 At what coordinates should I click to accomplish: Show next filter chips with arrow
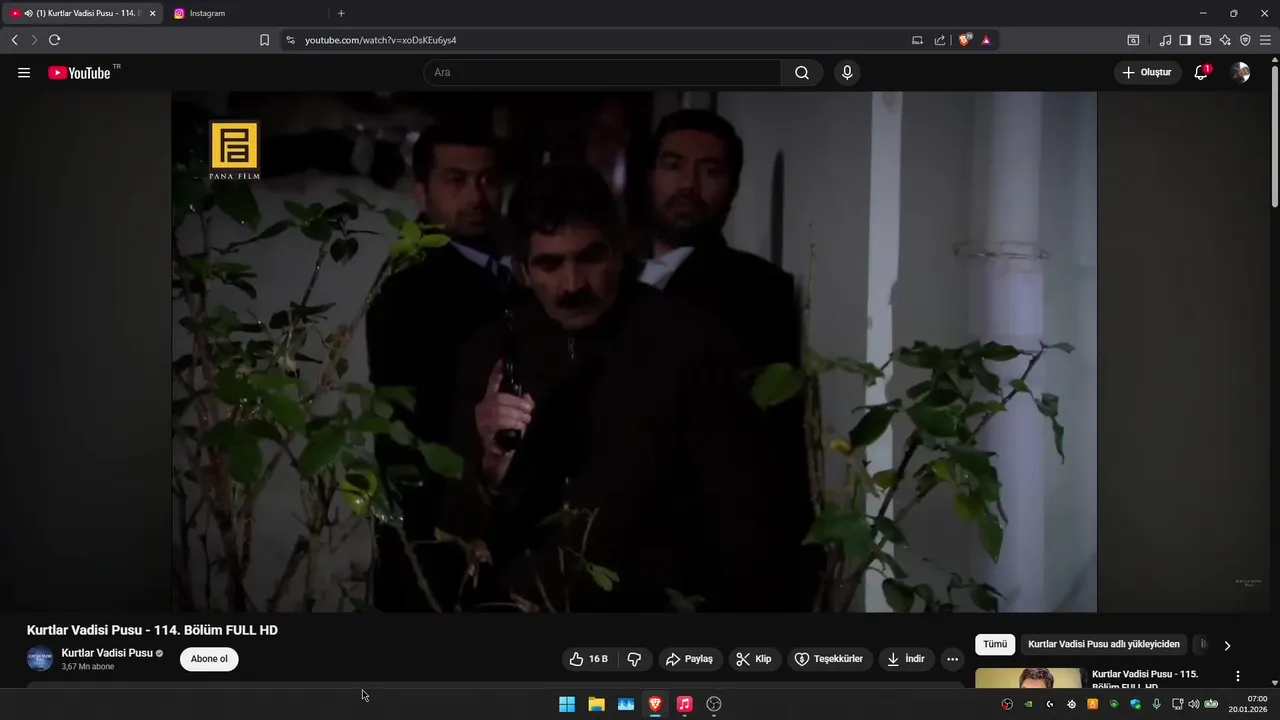(1227, 645)
